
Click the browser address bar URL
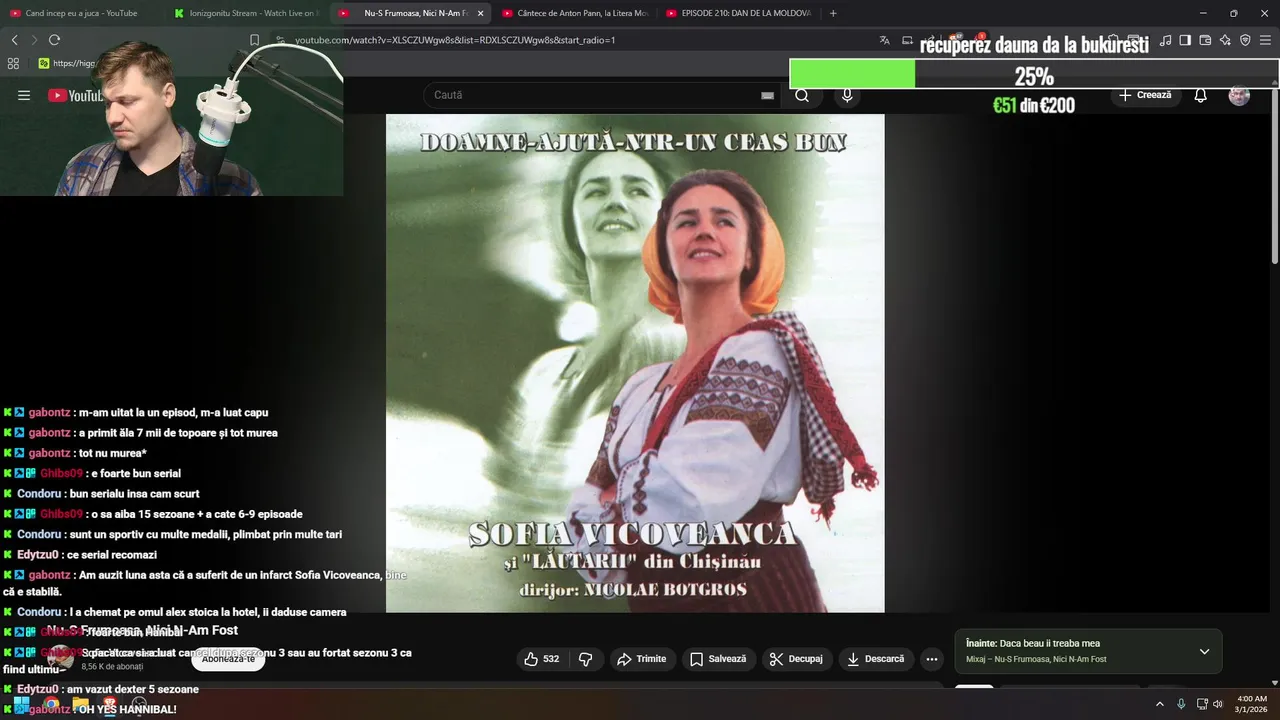tap(455, 40)
